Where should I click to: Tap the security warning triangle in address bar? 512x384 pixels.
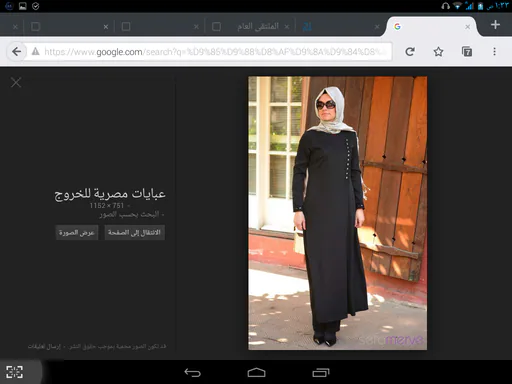coord(35,51)
